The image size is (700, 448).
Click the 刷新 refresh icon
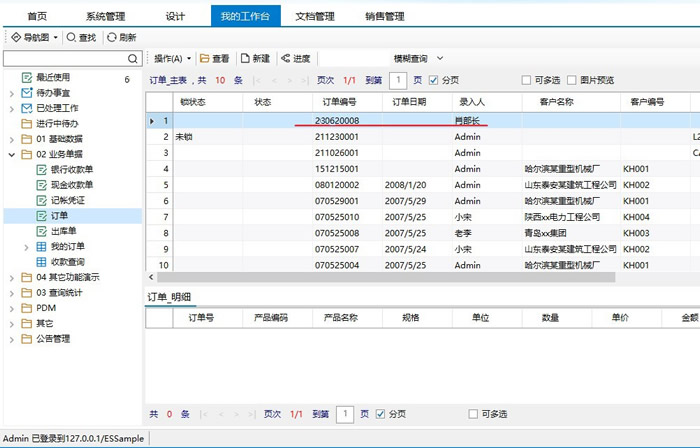point(111,37)
